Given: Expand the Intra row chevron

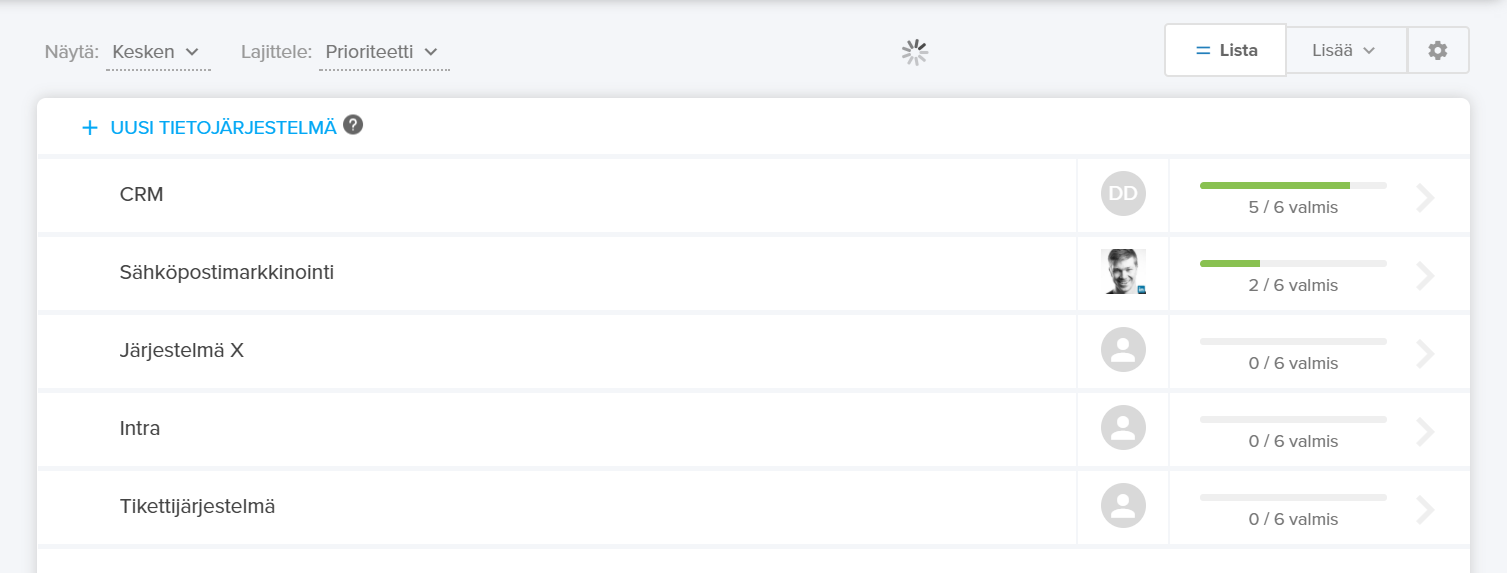Looking at the screenshot, I should [1426, 432].
